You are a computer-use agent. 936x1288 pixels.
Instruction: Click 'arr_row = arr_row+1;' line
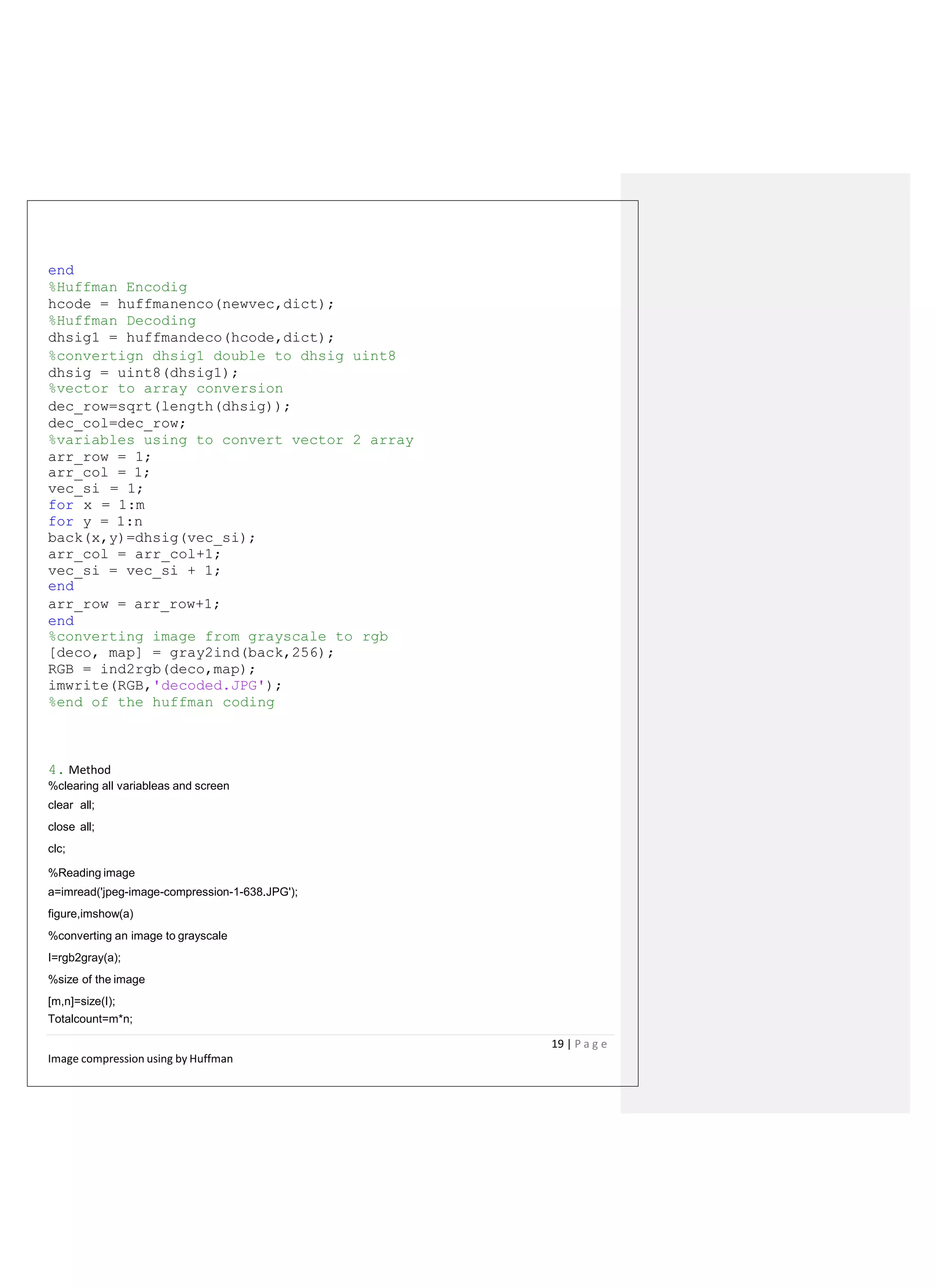pyautogui.click(x=134, y=604)
